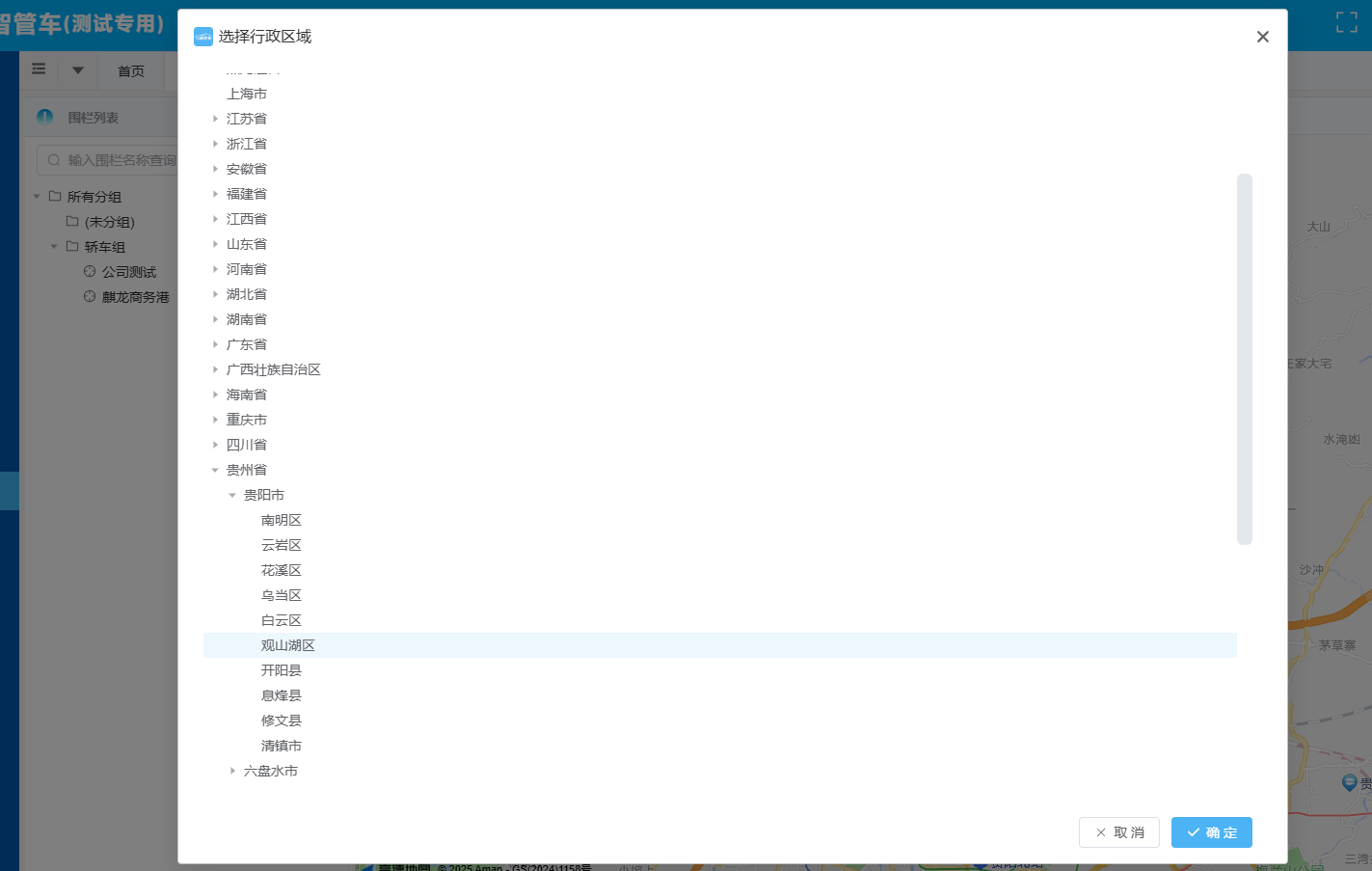Click the dialog title blue logo icon
The height and width of the screenshot is (871, 1372).
coord(203,37)
